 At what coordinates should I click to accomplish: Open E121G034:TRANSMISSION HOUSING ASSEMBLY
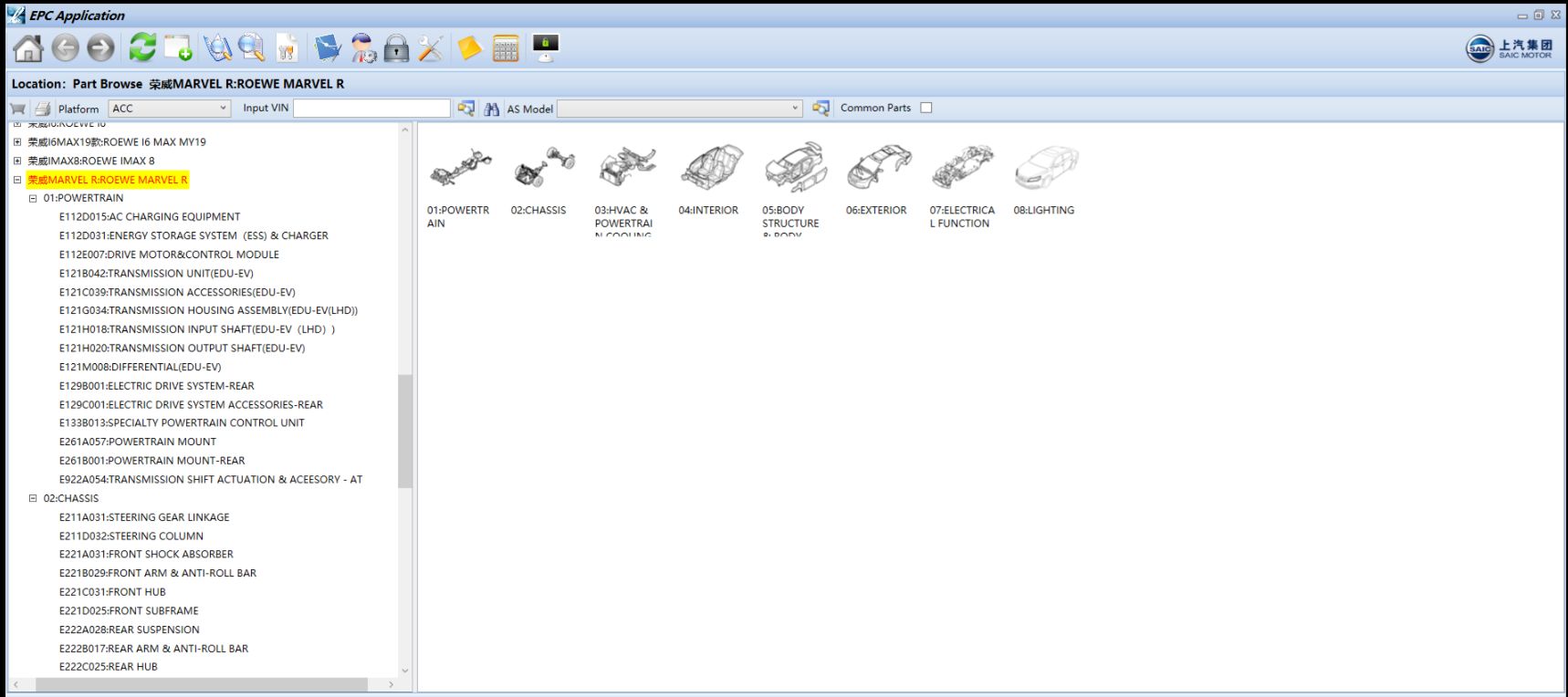point(208,311)
